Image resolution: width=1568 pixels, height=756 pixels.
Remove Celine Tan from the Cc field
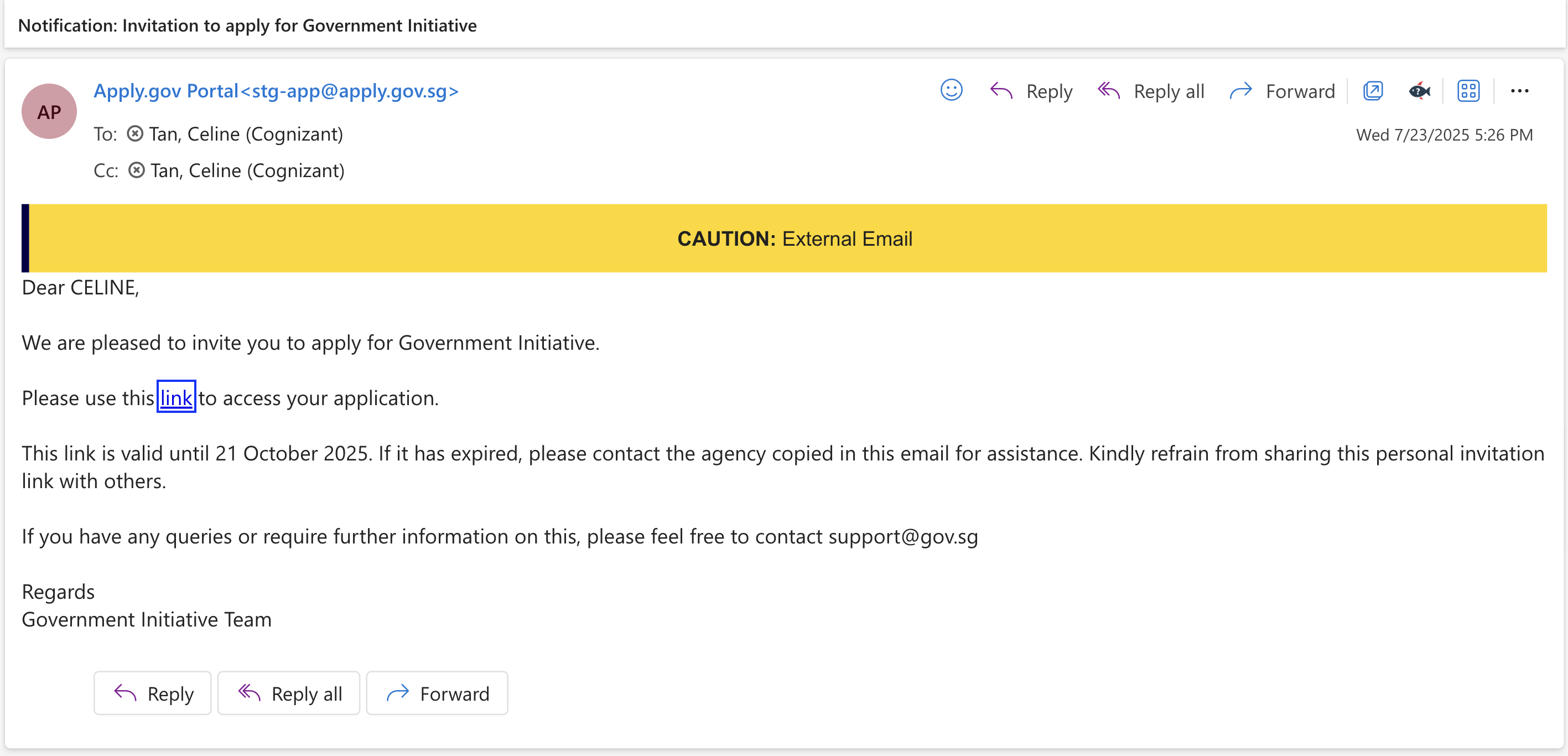(136, 170)
